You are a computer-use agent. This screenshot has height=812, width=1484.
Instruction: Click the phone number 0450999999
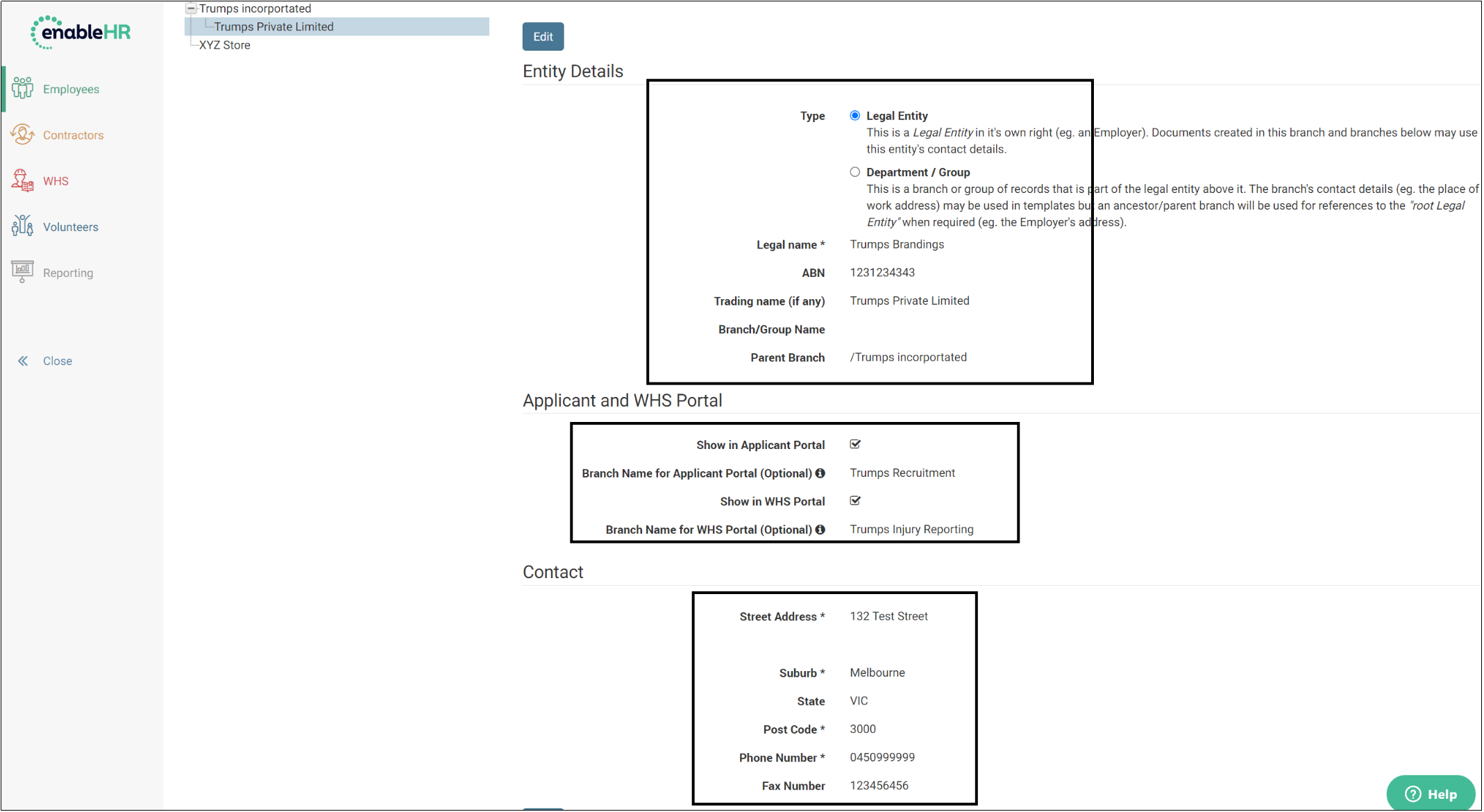(882, 757)
